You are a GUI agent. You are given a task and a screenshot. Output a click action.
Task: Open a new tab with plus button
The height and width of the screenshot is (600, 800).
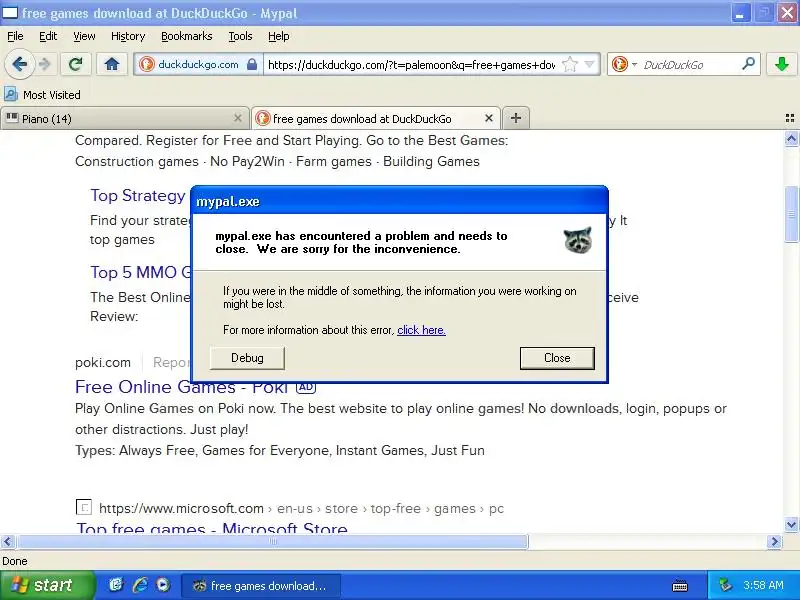coord(516,118)
